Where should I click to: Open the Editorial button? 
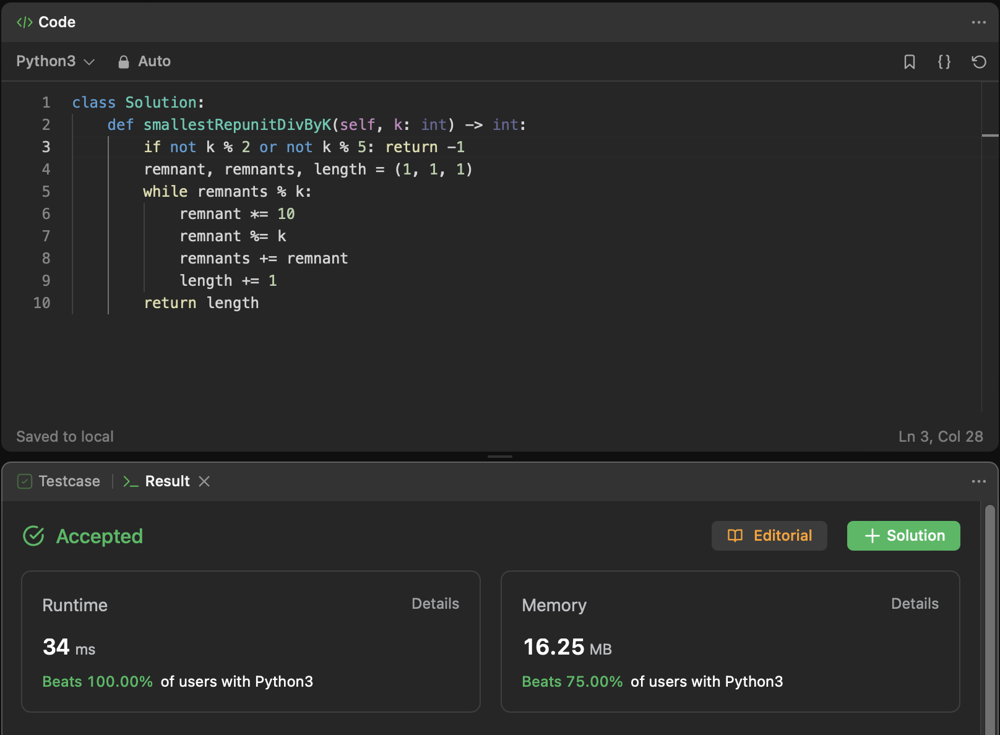[769, 536]
